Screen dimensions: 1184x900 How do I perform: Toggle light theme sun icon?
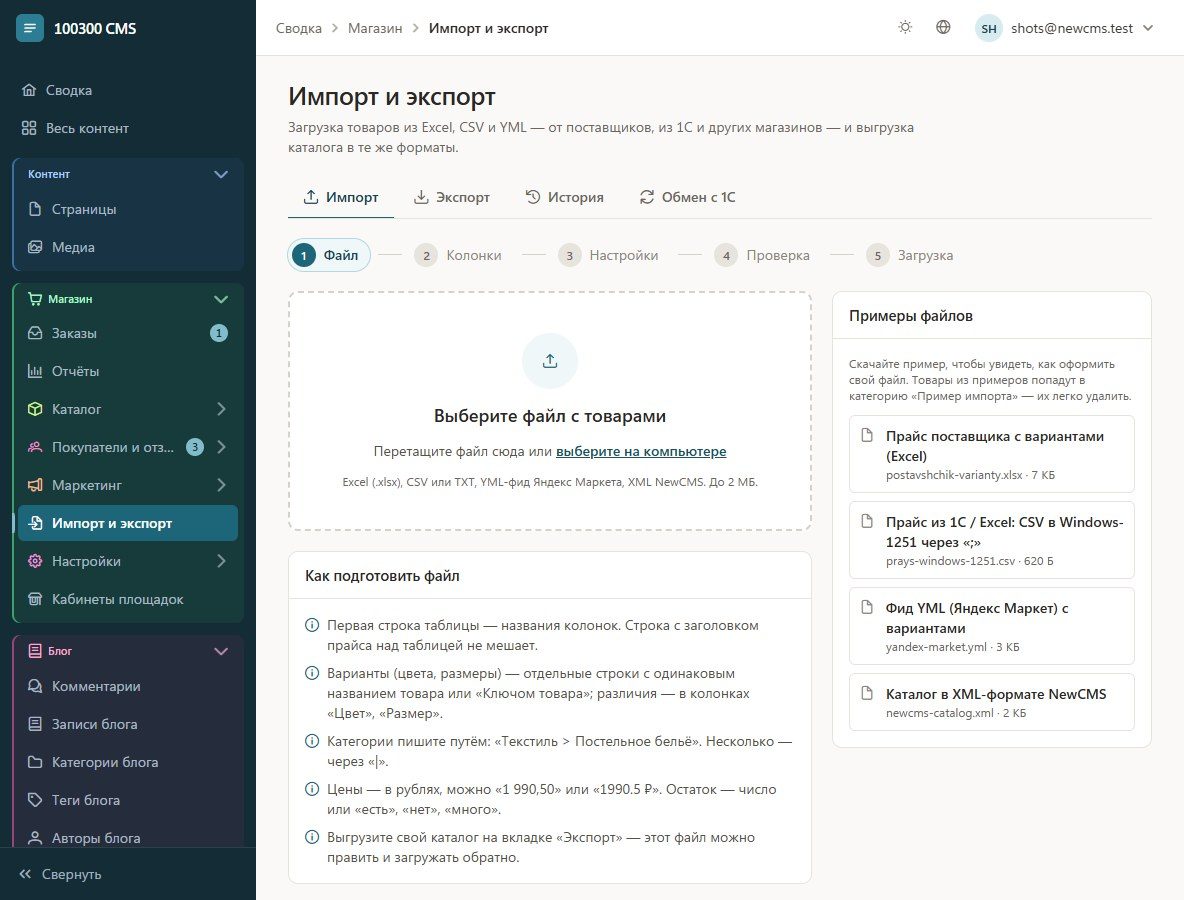click(905, 27)
